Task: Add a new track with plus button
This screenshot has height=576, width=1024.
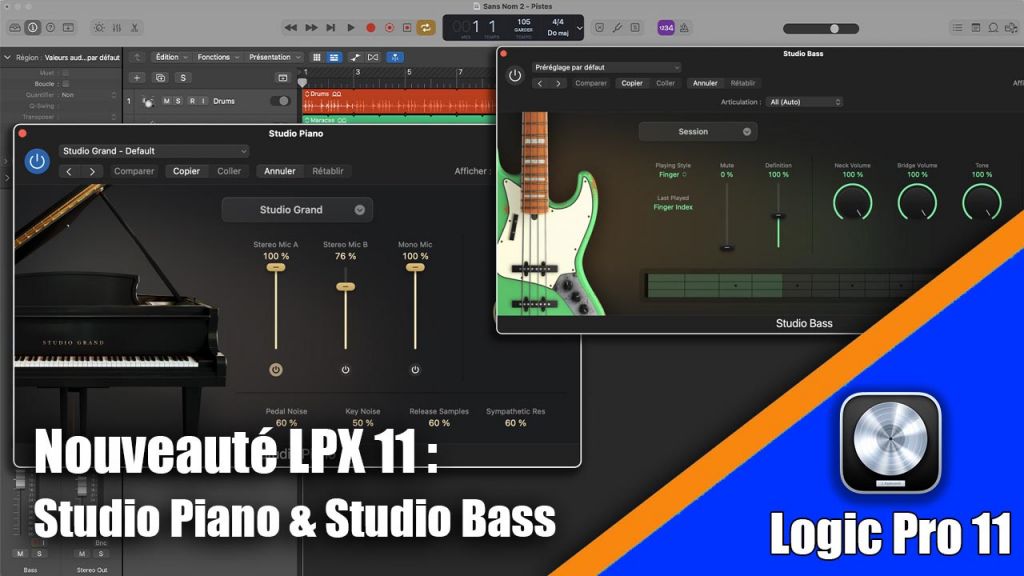Action: coord(137,78)
